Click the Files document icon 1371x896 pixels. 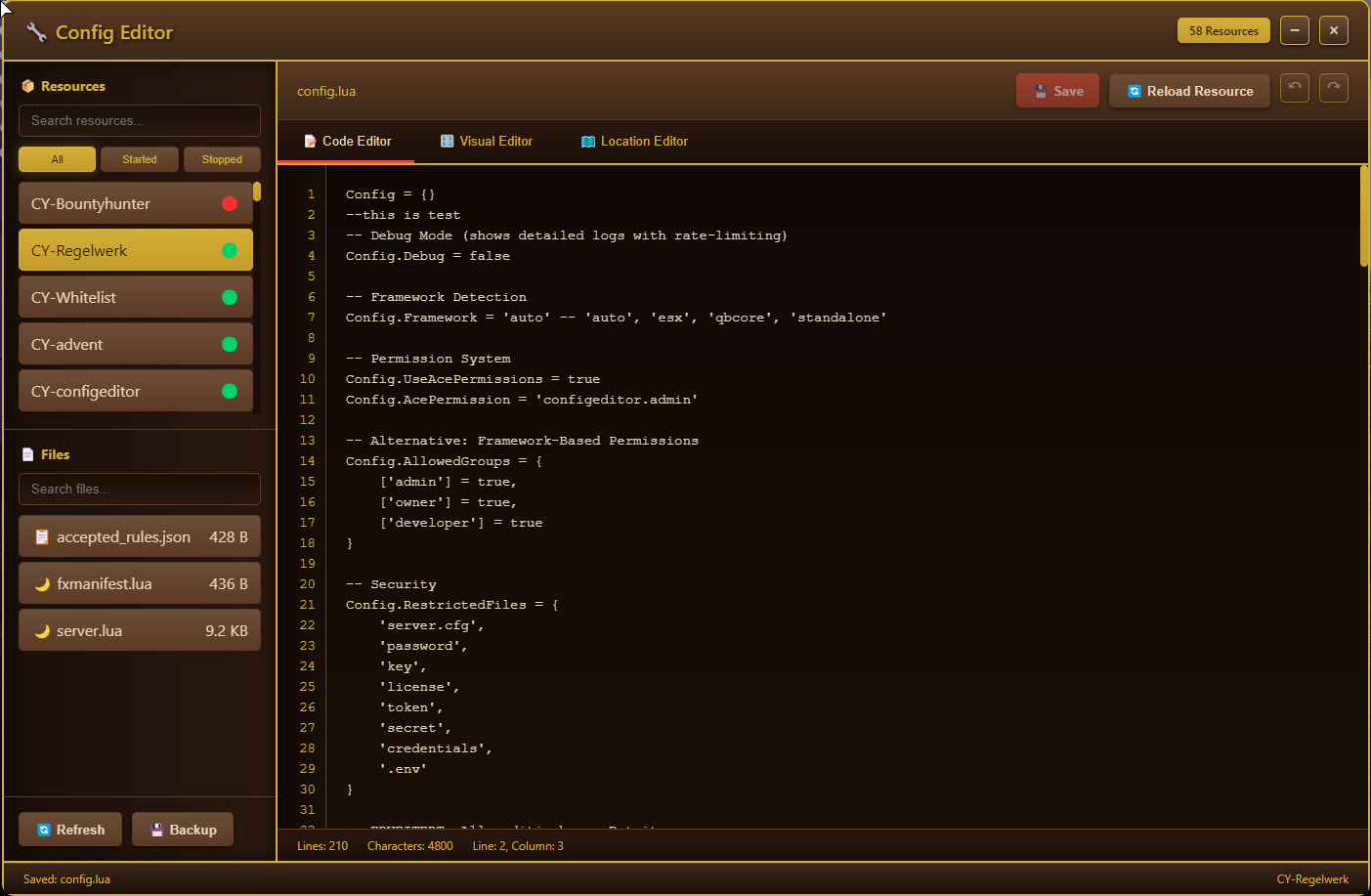point(27,454)
